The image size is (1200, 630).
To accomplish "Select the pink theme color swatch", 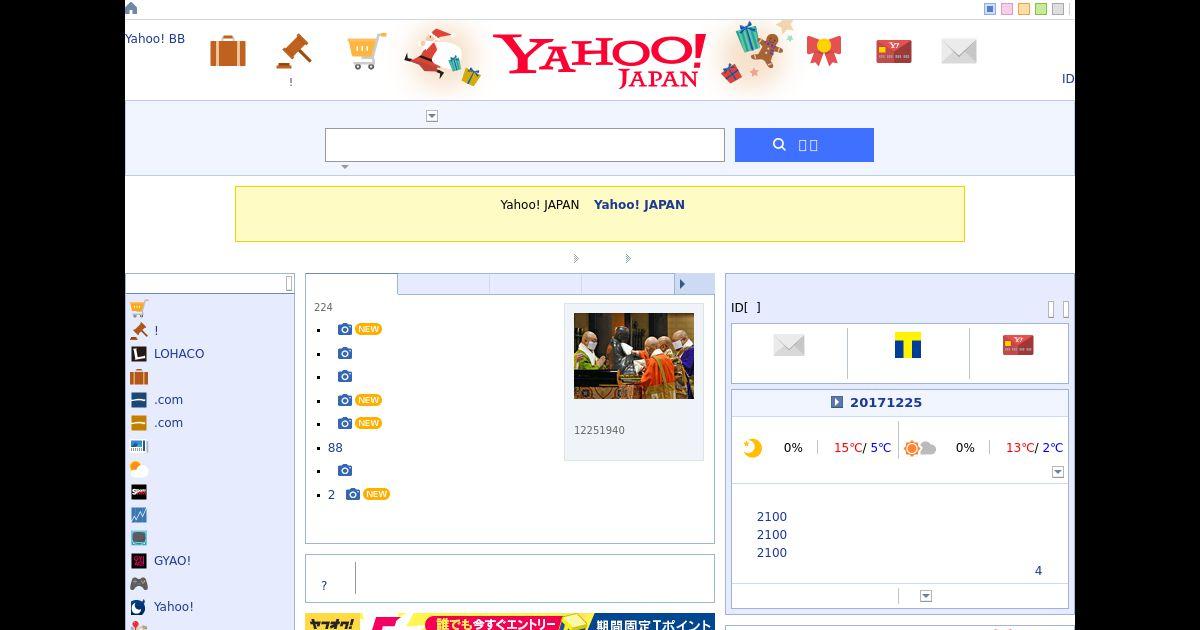I will coord(1007,9).
